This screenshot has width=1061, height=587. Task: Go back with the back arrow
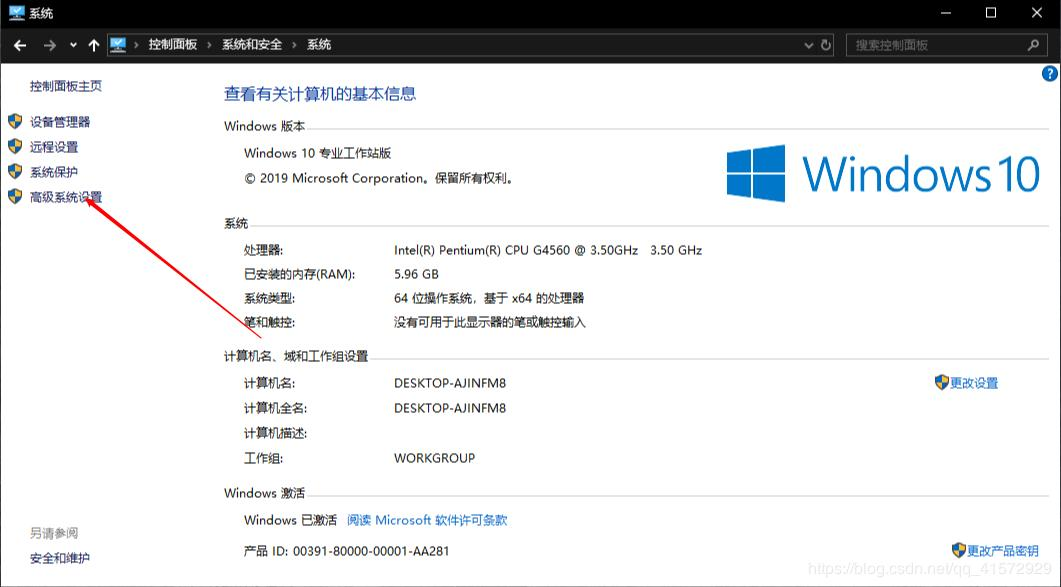coord(20,45)
